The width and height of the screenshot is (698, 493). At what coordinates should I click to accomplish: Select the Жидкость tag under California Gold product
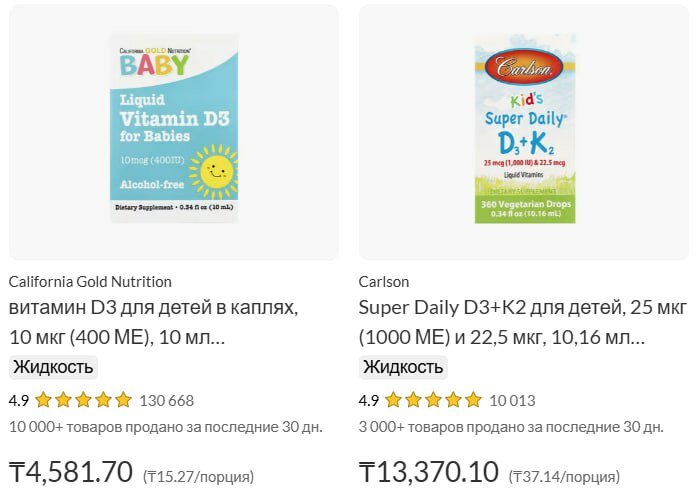[53, 366]
